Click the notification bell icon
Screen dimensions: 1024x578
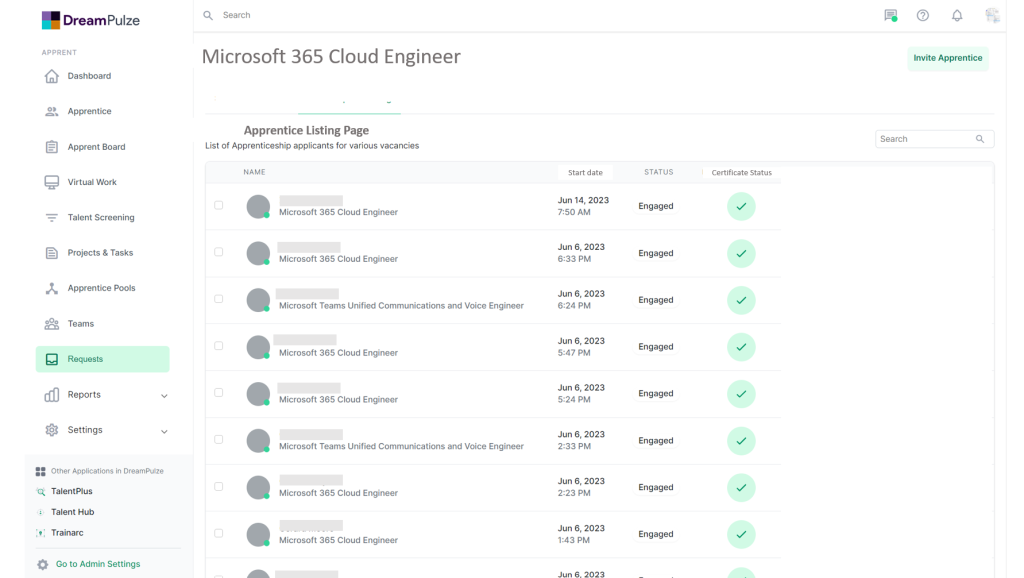pos(957,16)
